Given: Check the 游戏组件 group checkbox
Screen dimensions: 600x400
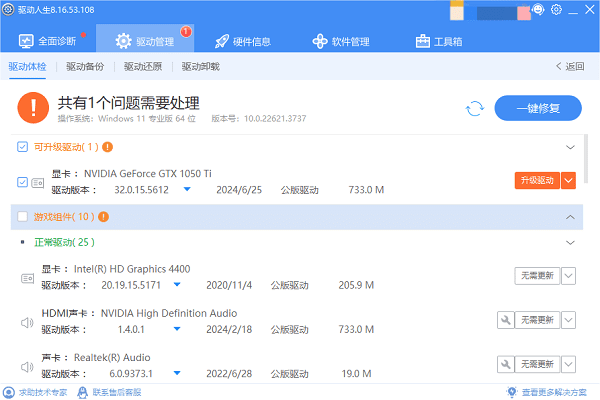Looking at the screenshot, I should pyautogui.click(x=23, y=216).
